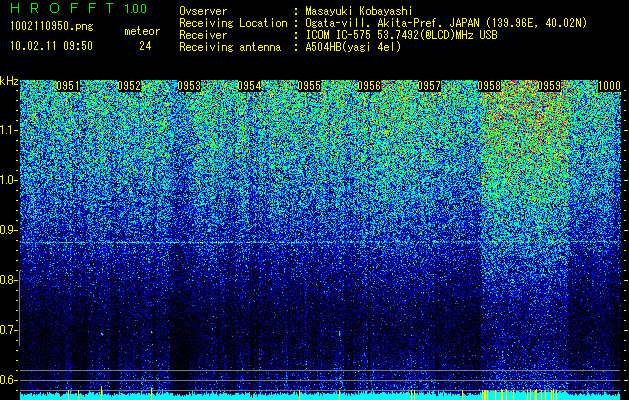Click the 0953 time marker

(189, 86)
